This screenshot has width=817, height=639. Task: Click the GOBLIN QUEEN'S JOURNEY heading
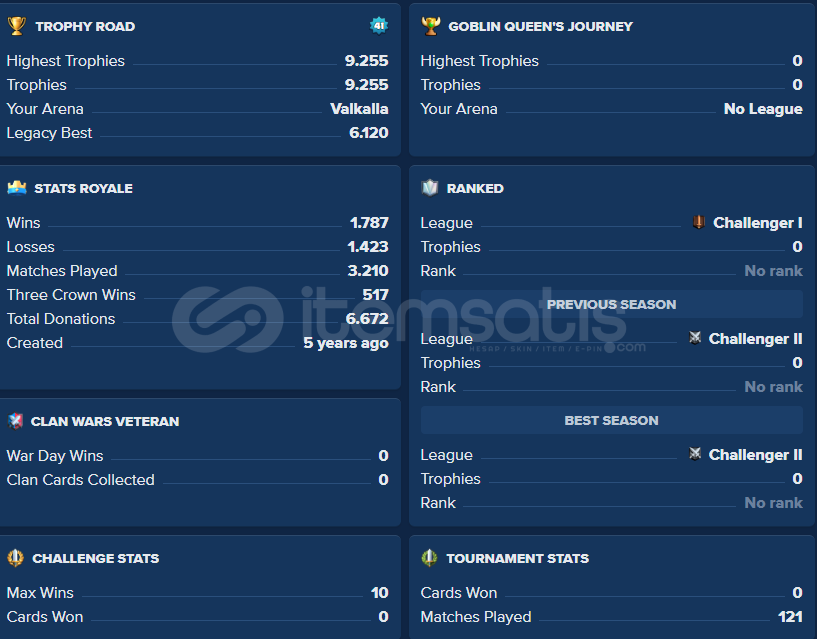pyautogui.click(x=540, y=27)
